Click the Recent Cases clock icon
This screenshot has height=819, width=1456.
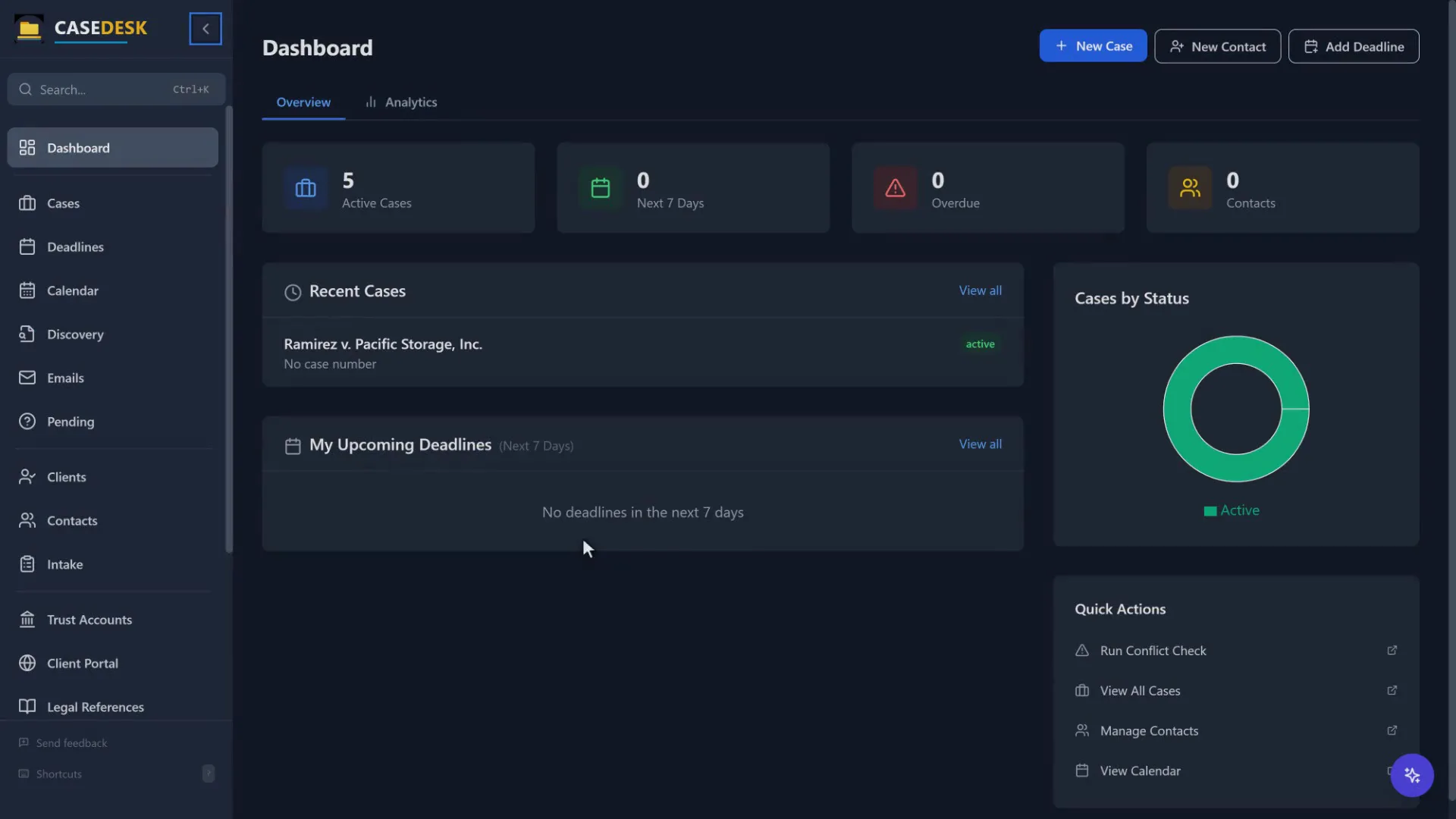pyautogui.click(x=293, y=292)
